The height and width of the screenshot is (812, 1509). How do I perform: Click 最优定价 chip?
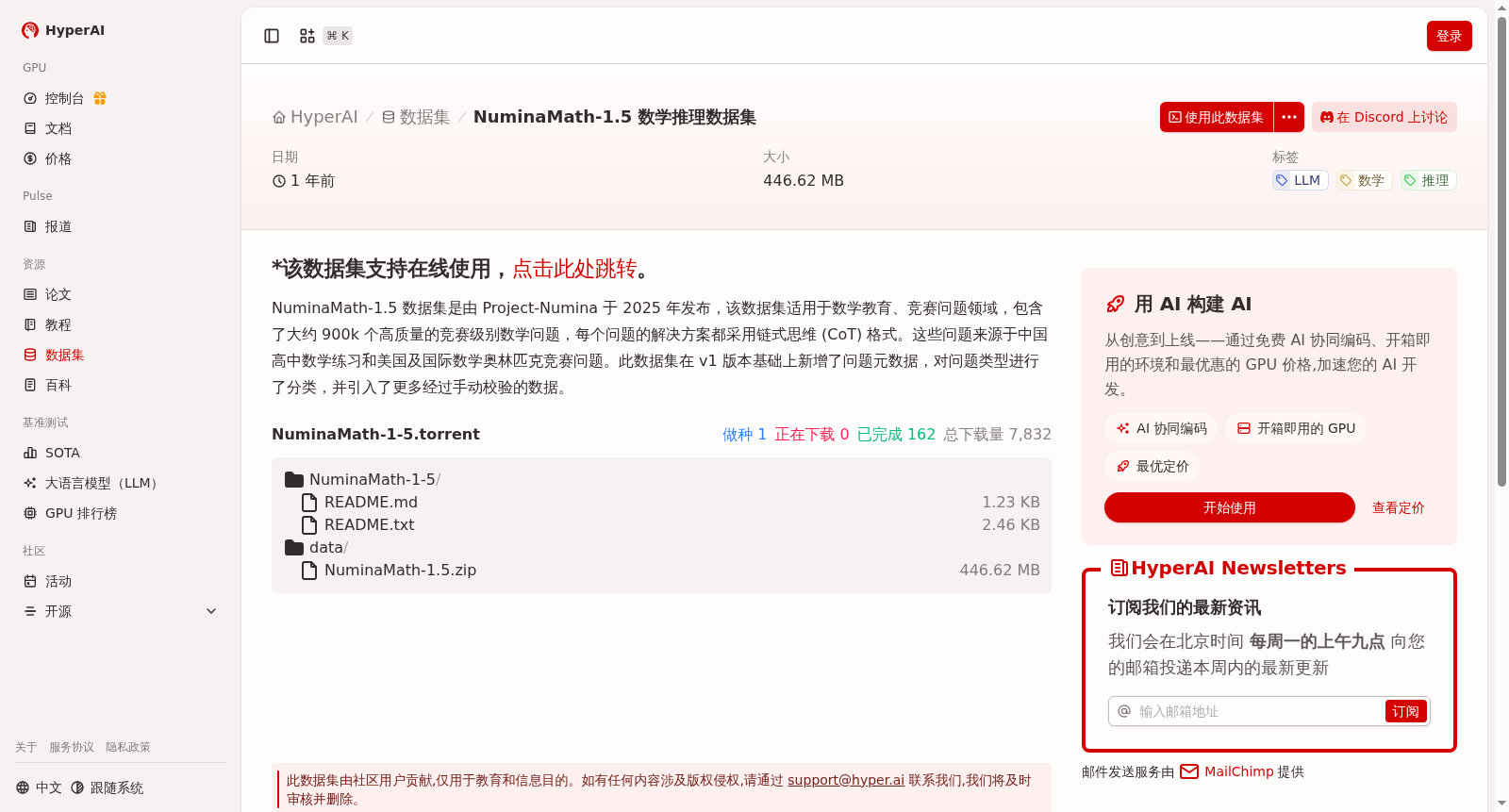click(1152, 466)
